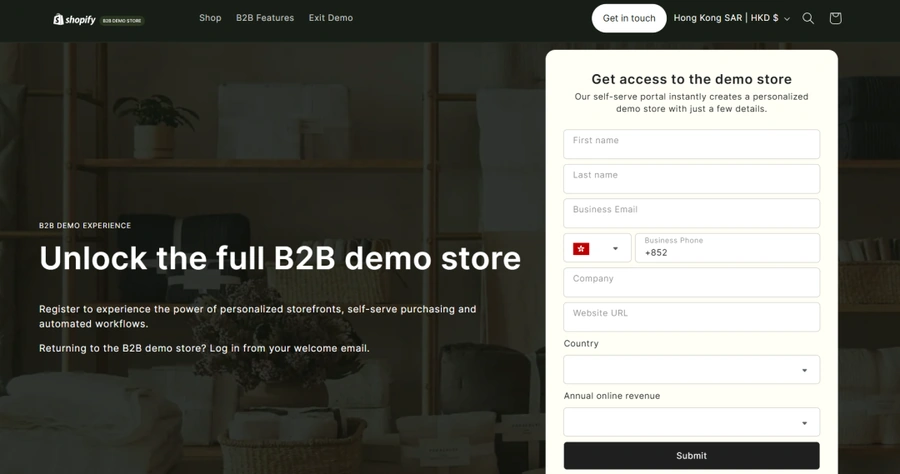Focus the Last name field
Screen dimensions: 900x474
pyautogui.click(x=692, y=179)
